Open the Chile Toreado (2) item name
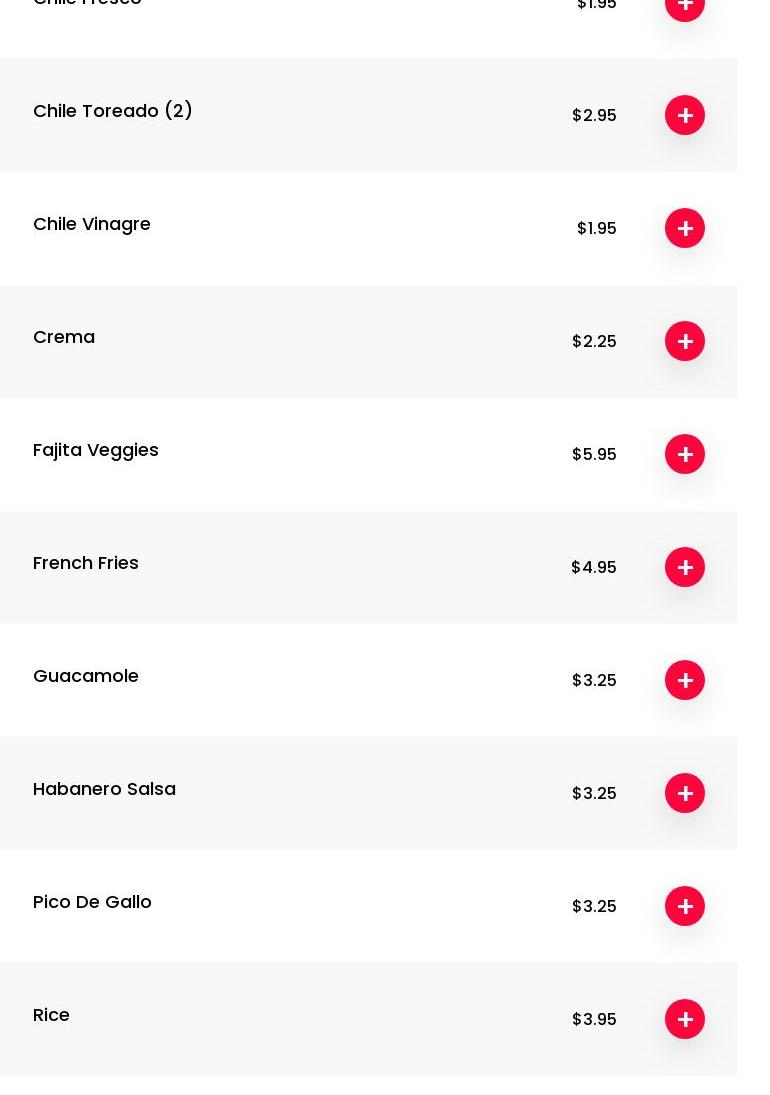Image resolution: width=770 pixels, height=1095 pixels. click(x=113, y=111)
